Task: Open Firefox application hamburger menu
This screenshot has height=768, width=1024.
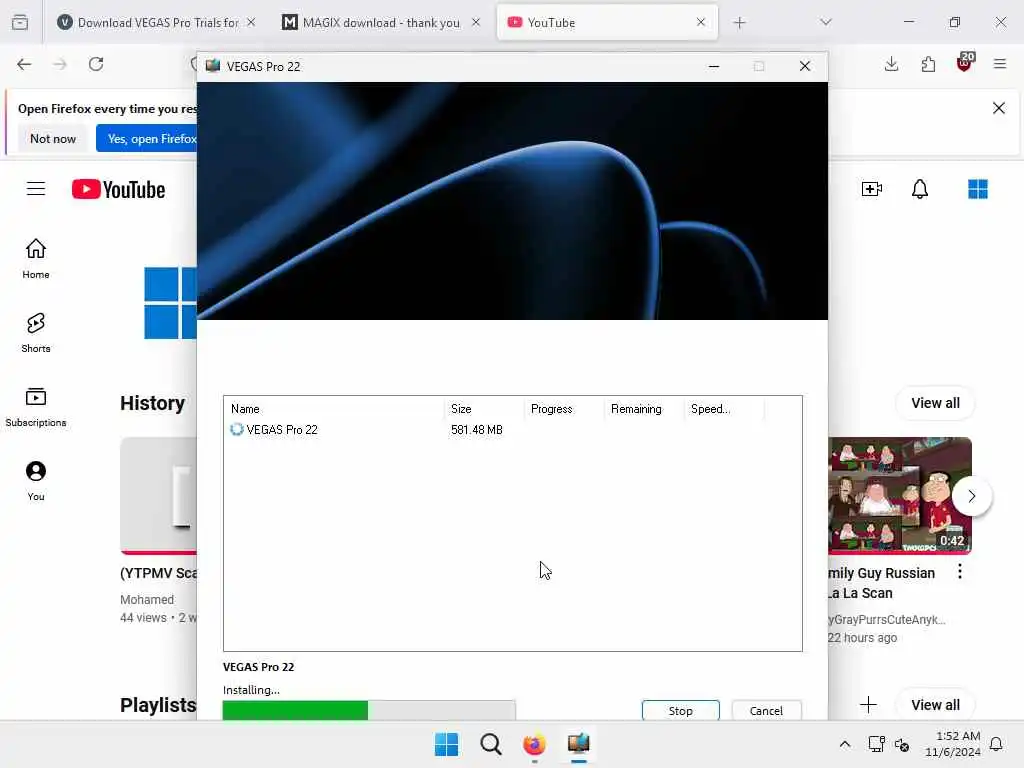Action: click(x=1000, y=64)
